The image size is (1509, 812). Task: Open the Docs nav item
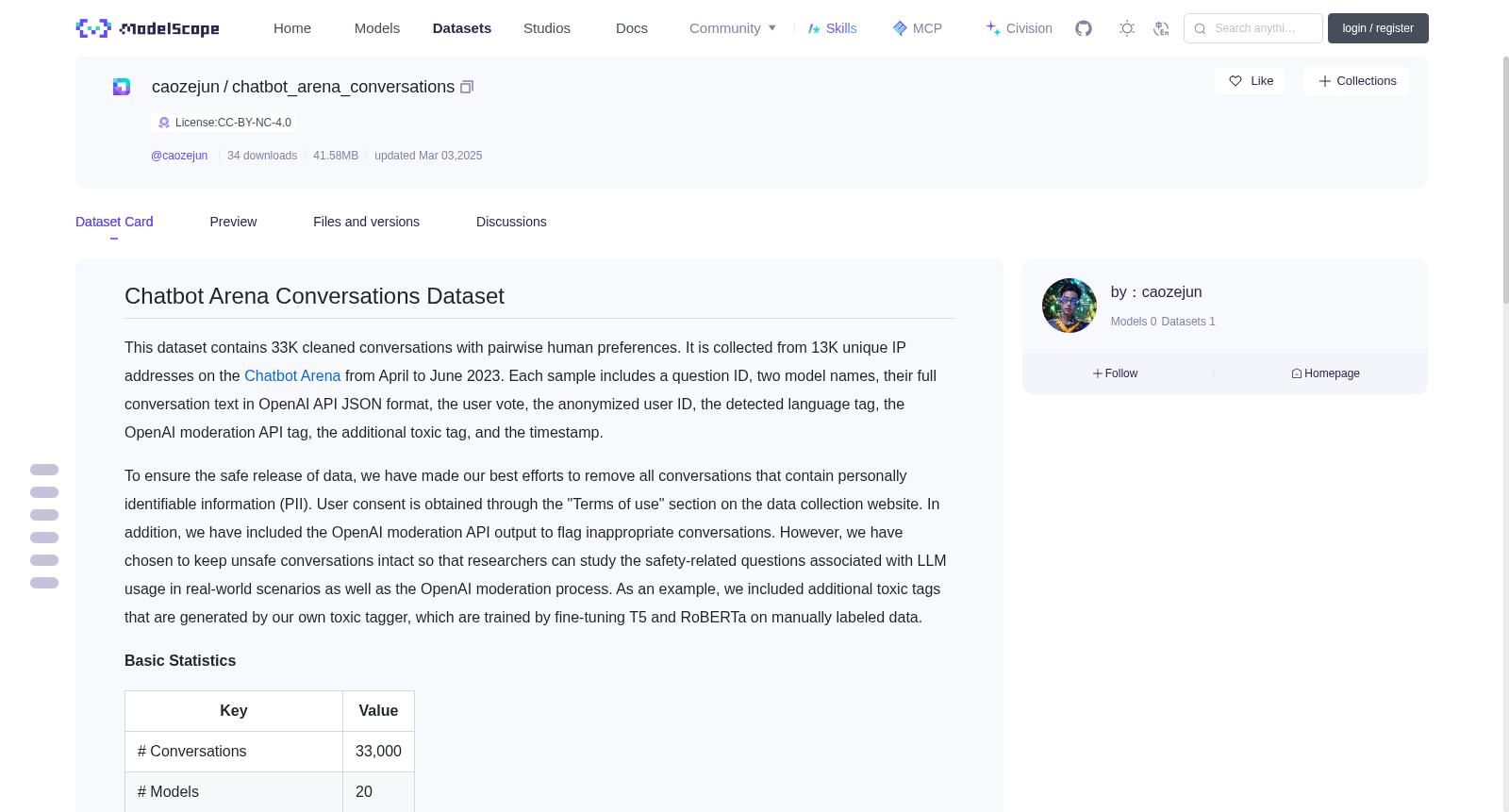pos(632,28)
